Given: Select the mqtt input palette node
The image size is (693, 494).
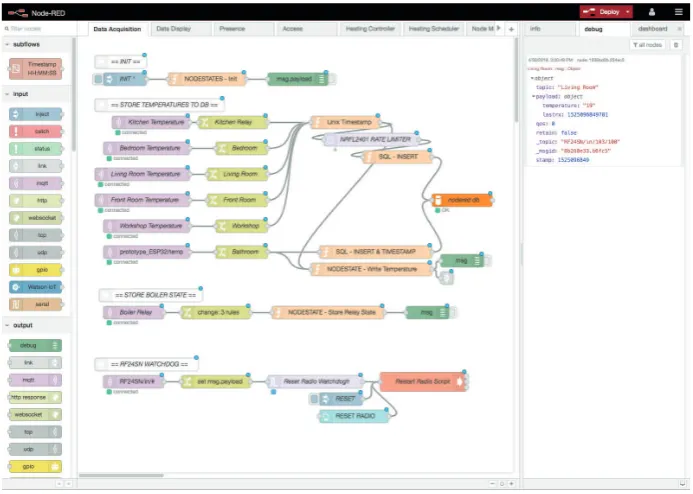Looking at the screenshot, I should [35, 183].
